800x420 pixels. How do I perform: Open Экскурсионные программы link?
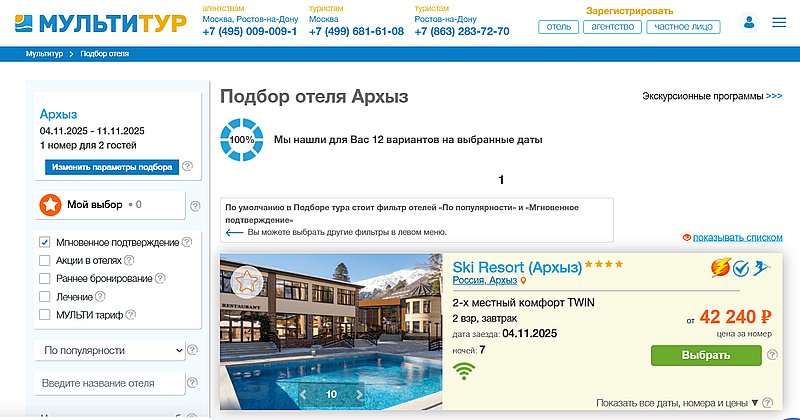(712, 96)
